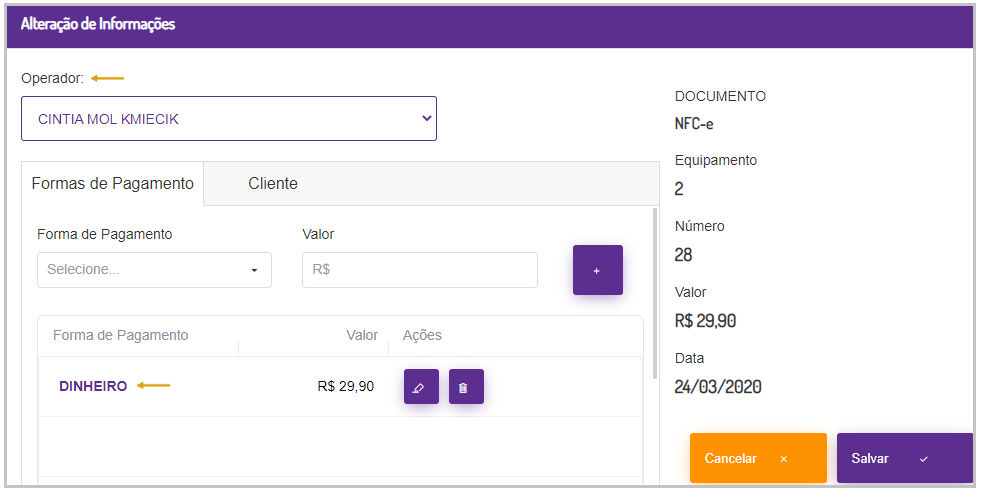Image resolution: width=986 pixels, height=494 pixels.
Task: Click the pencil edit icon for DINHEIRO
Action: tap(421, 387)
